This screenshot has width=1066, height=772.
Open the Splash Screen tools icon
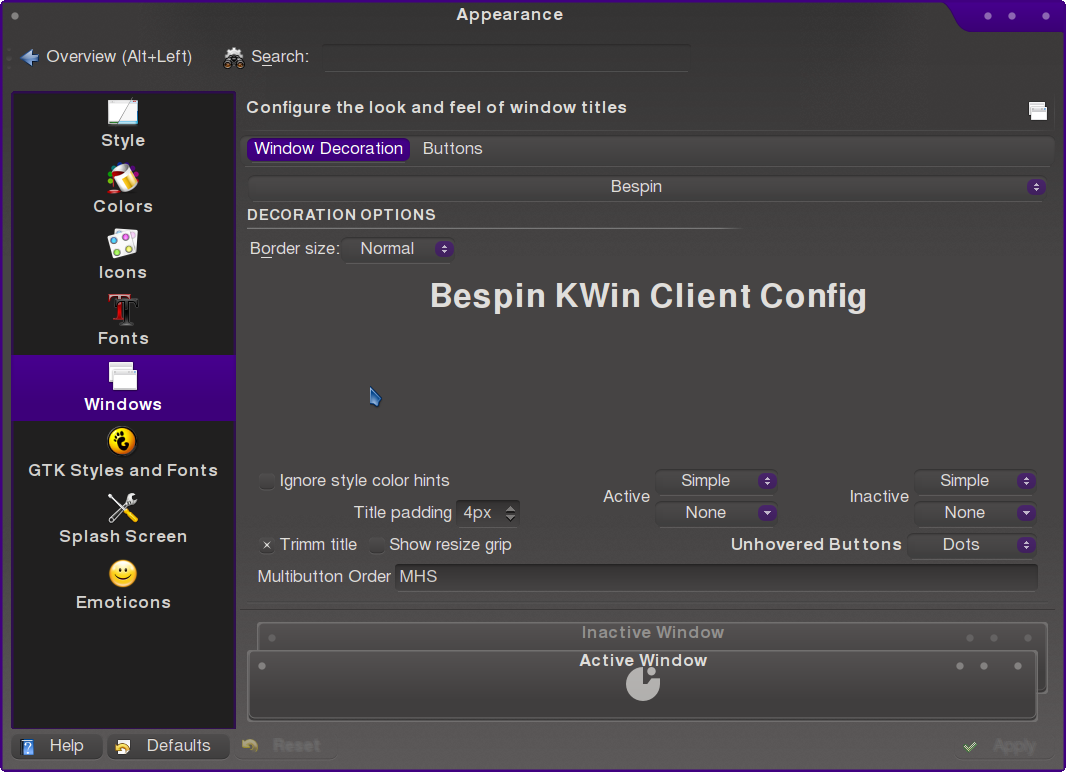click(x=122, y=508)
